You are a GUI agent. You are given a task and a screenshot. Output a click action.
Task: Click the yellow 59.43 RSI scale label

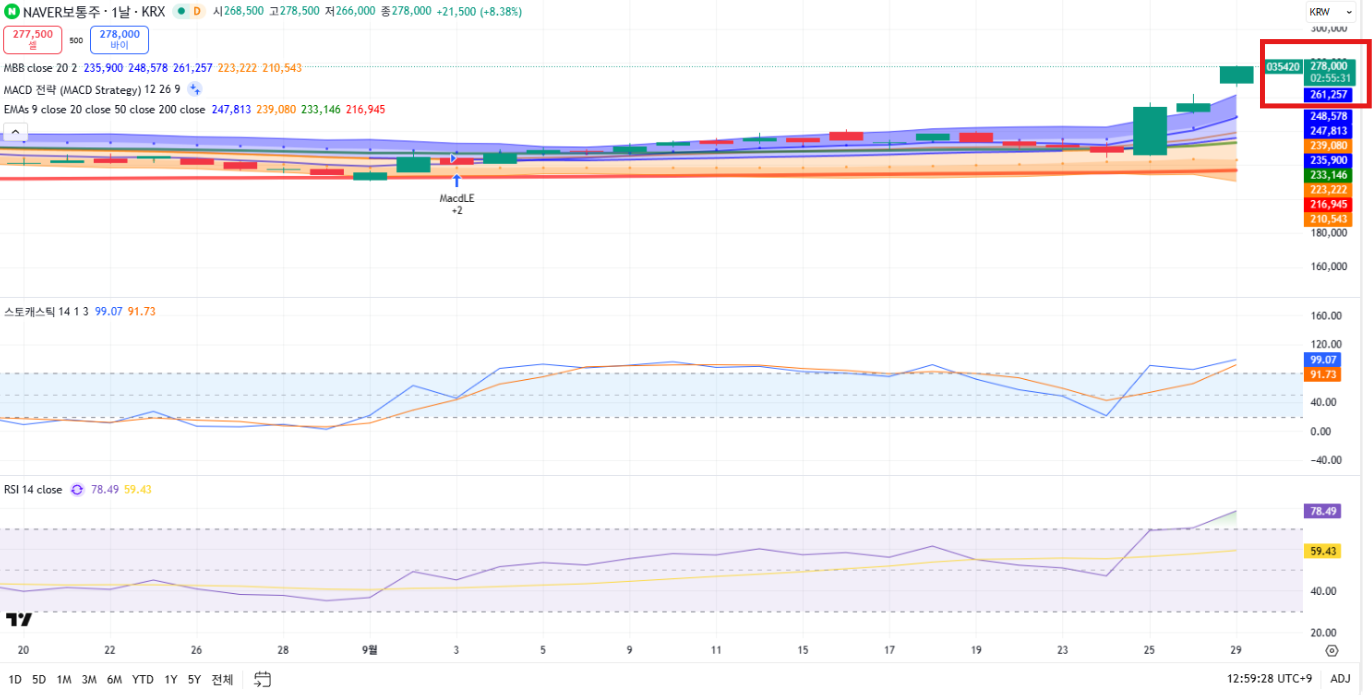pyautogui.click(x=1323, y=551)
